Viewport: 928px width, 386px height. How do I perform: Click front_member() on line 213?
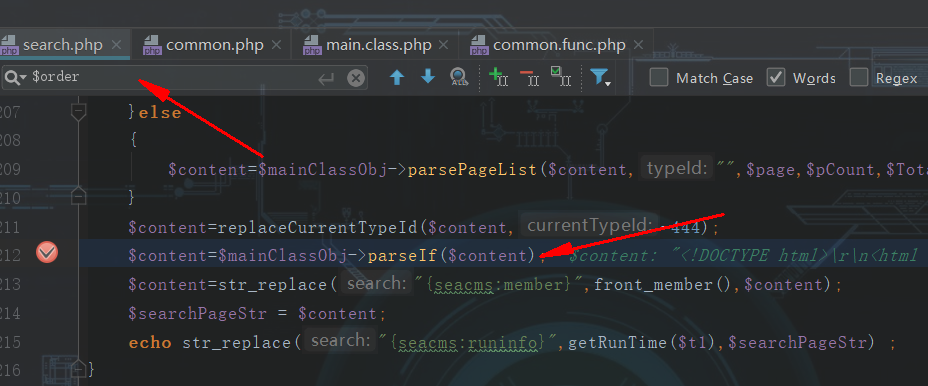(662, 284)
